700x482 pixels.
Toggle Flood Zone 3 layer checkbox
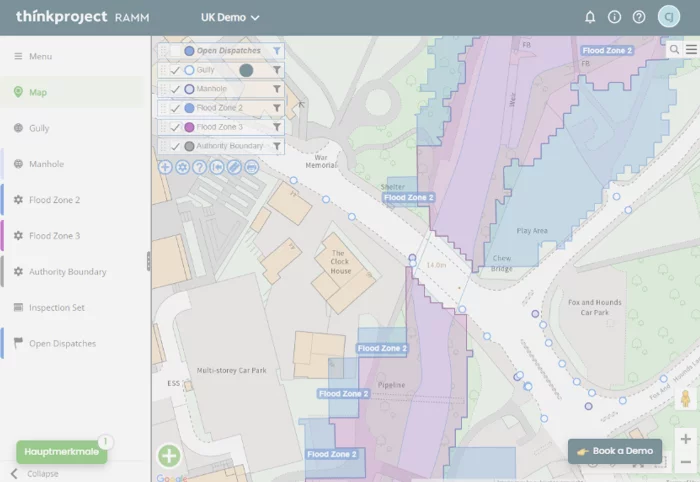coord(175,127)
